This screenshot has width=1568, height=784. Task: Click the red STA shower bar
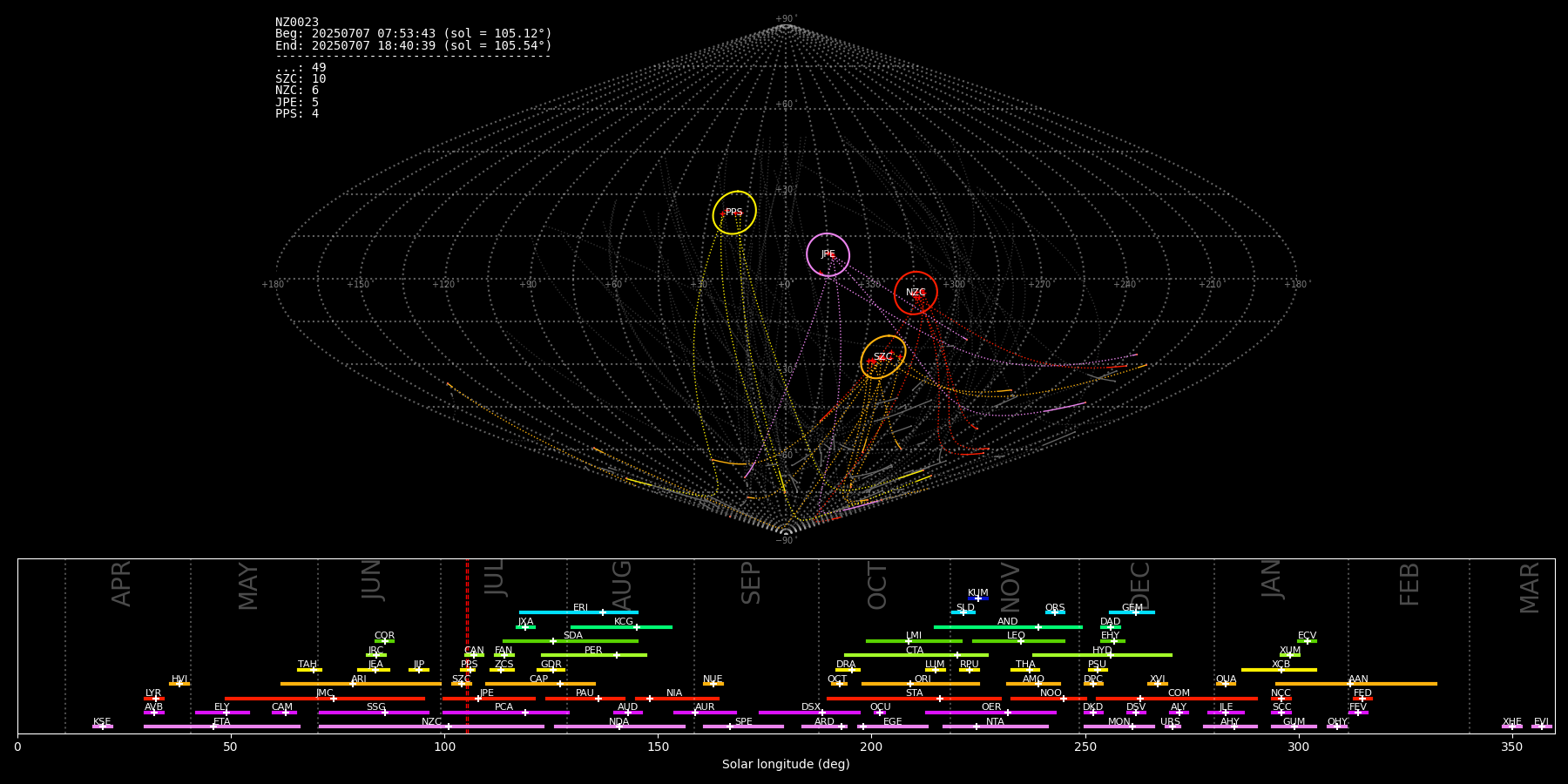914,699
